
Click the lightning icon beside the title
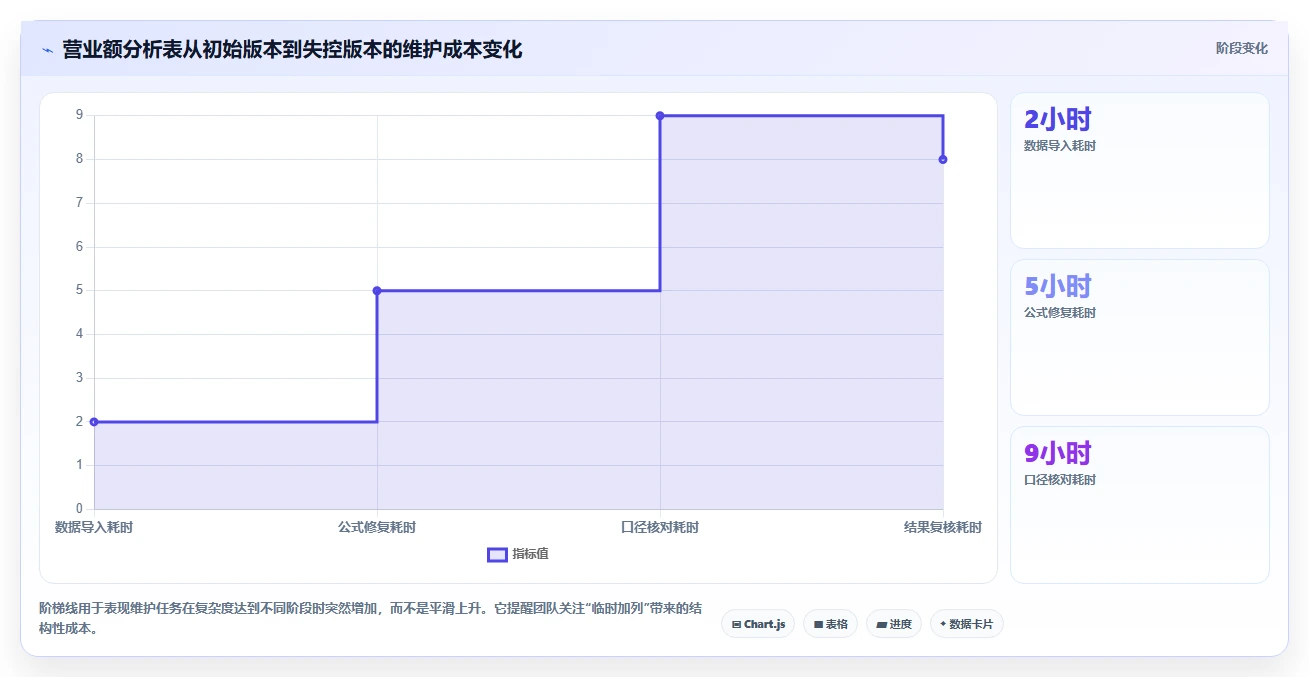point(47,49)
